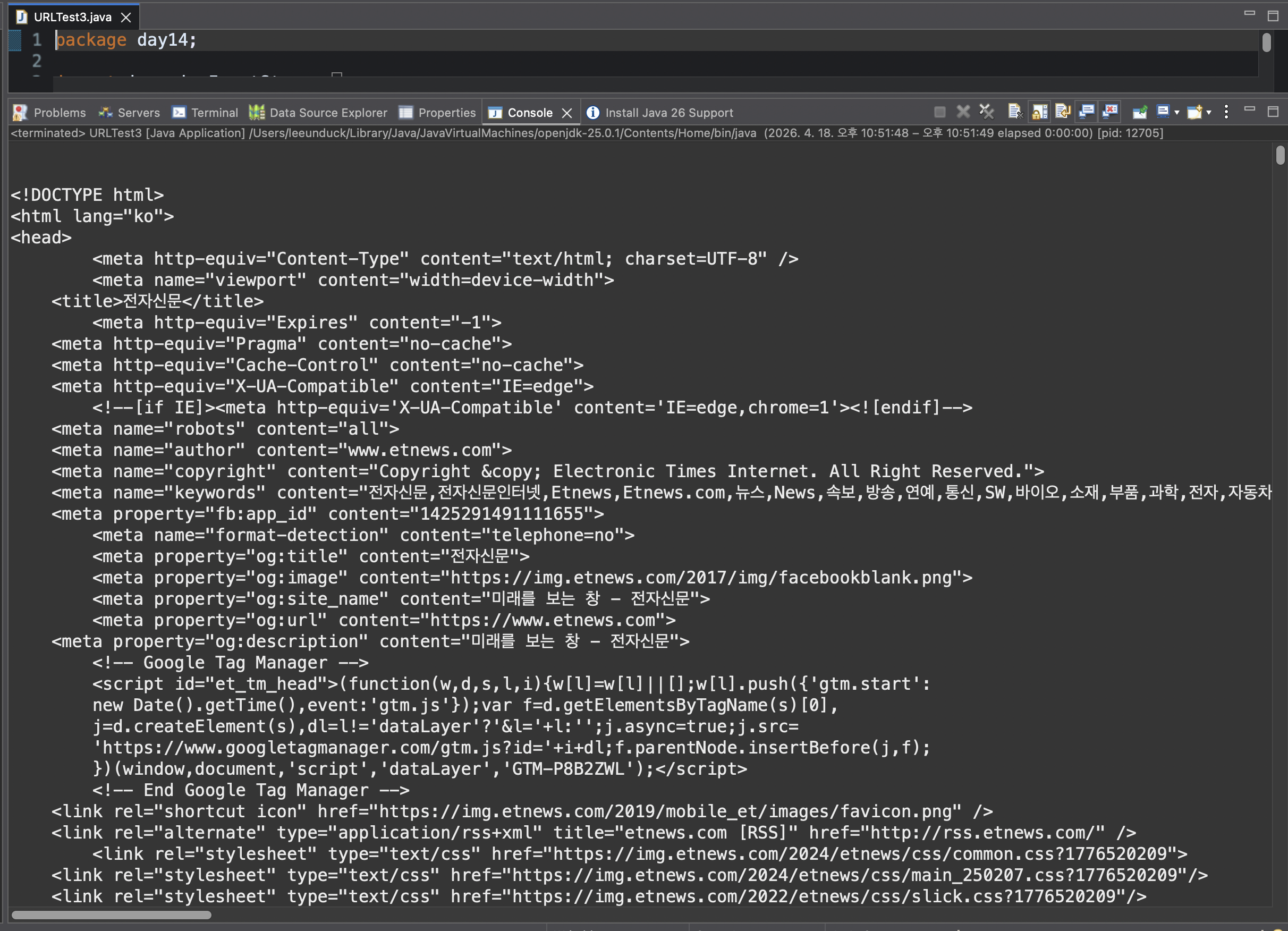Viewport: 1288px width, 931px height.
Task: Pin the current console
Action: 1140,112
